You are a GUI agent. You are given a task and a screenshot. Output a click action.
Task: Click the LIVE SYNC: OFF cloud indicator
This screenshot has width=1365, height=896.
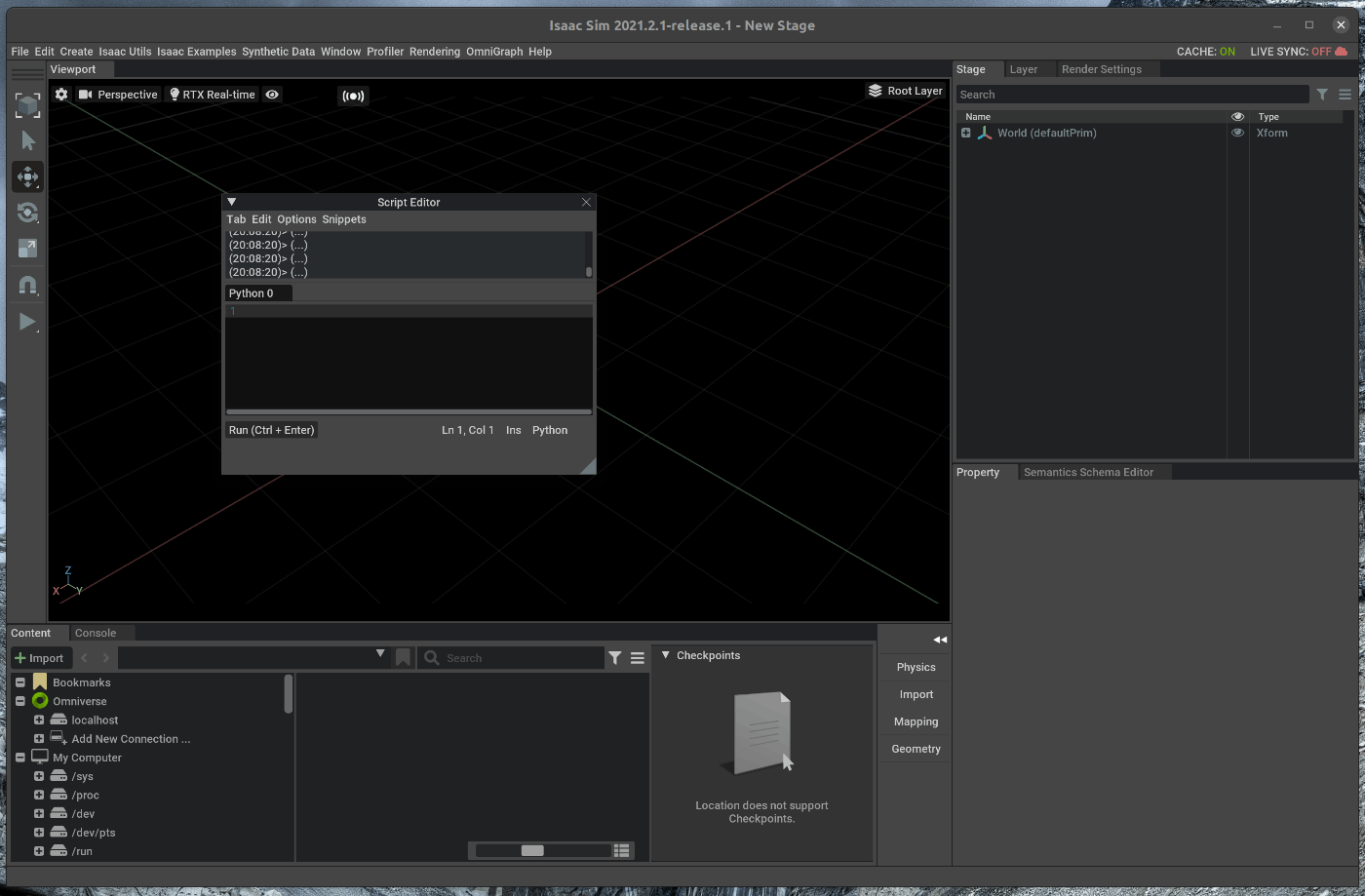click(1299, 52)
